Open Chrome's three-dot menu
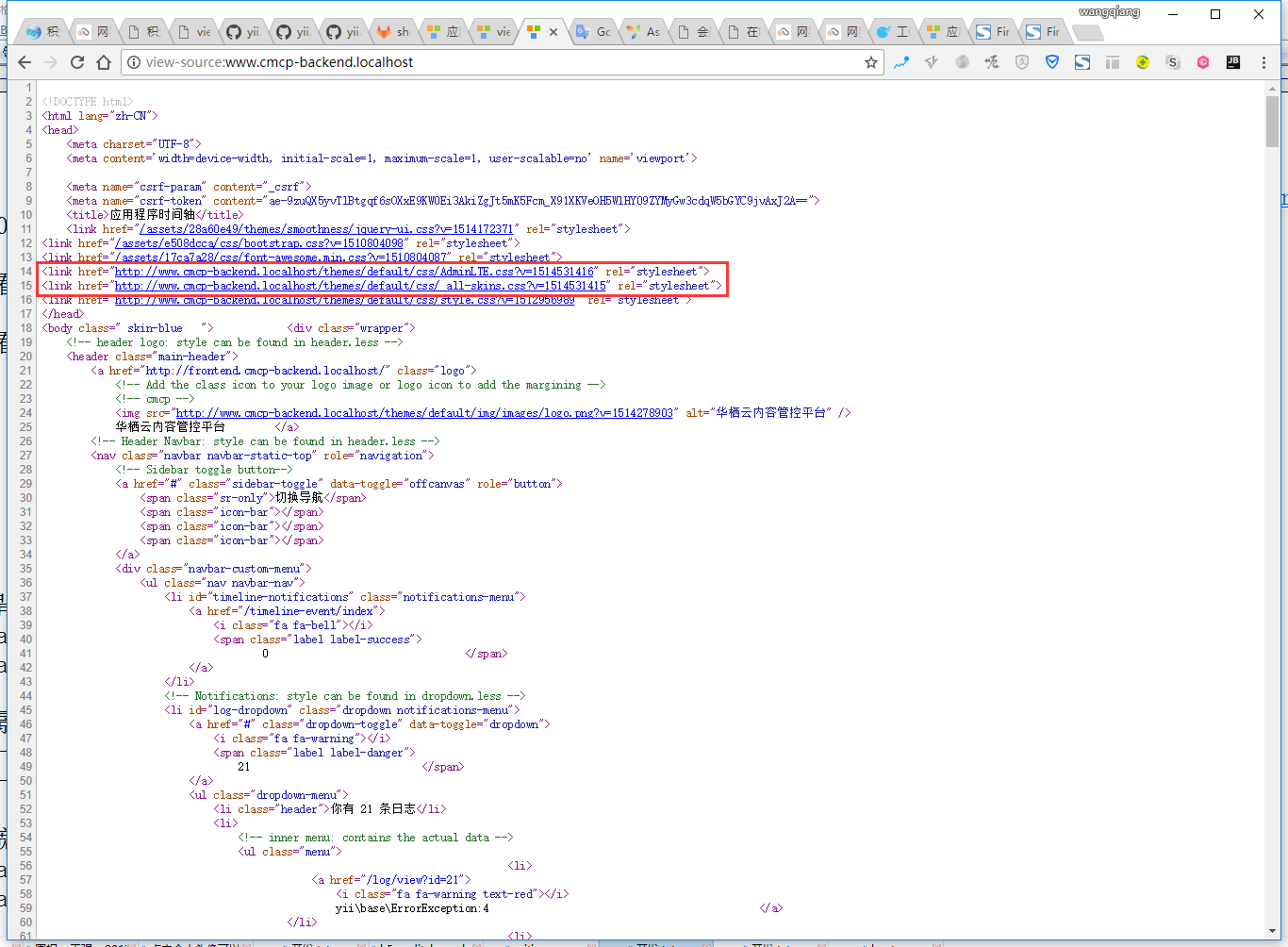Screen dimensions: 1288x947 1263,62
